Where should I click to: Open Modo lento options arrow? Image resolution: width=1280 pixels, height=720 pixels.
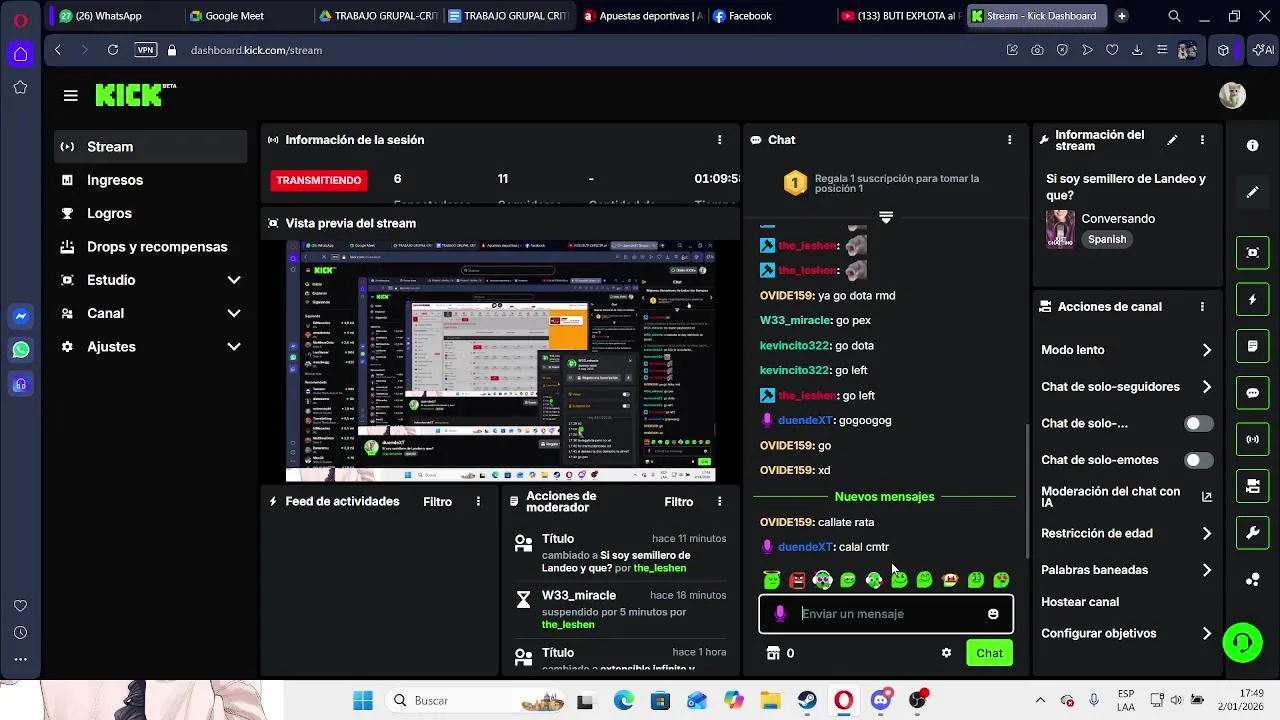tap(1206, 350)
